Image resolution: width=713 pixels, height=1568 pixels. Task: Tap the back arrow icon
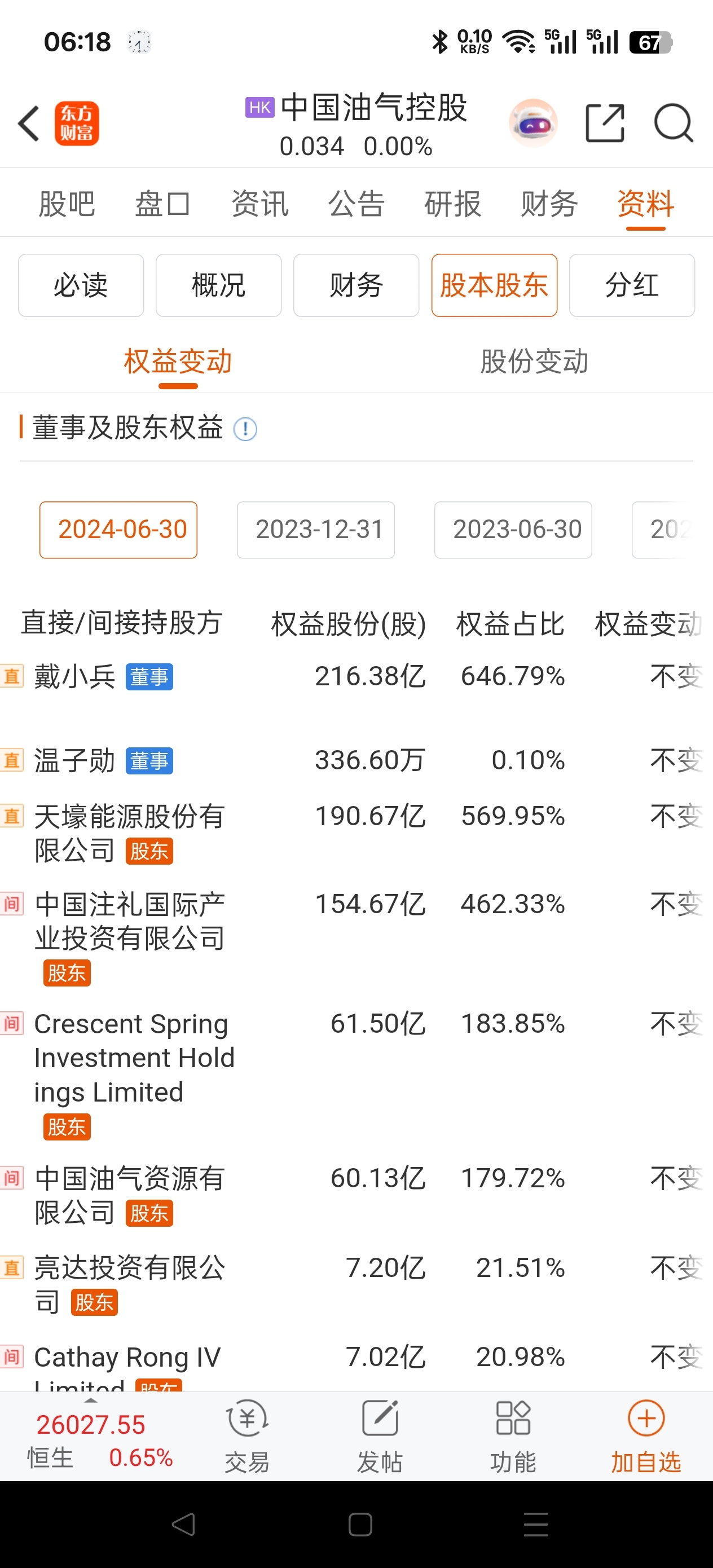pos(29,124)
